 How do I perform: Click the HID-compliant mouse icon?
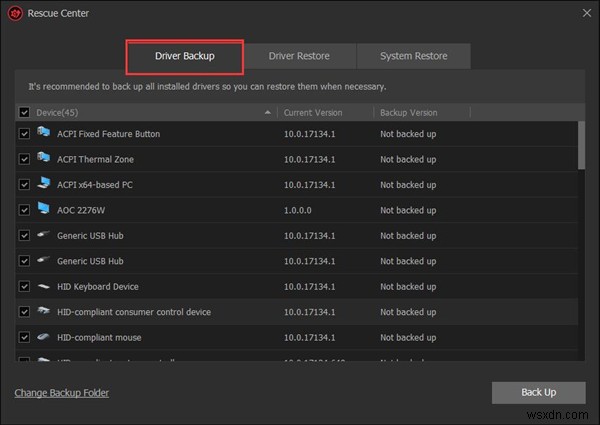[x=44, y=337]
